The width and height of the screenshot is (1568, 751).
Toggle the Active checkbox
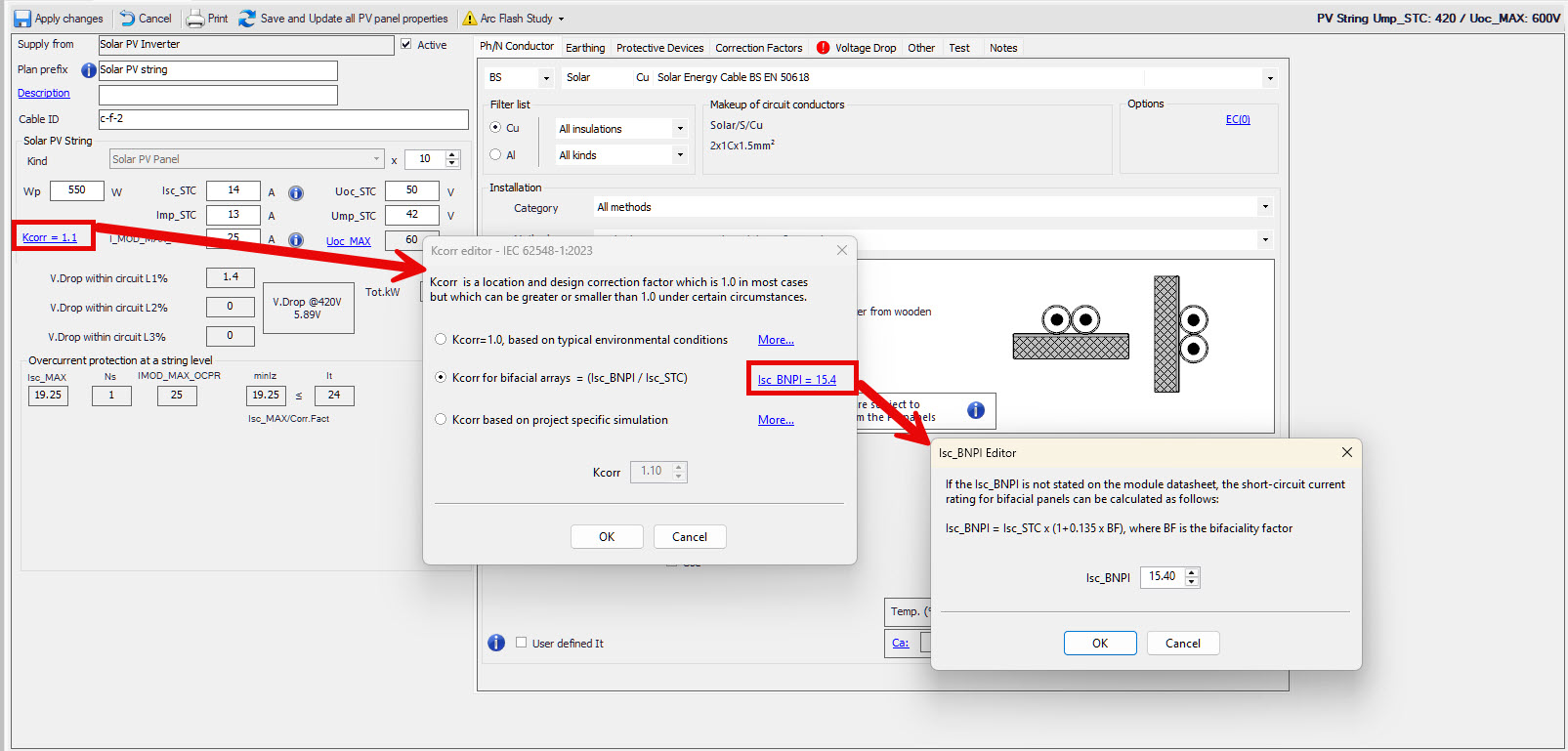point(406,45)
